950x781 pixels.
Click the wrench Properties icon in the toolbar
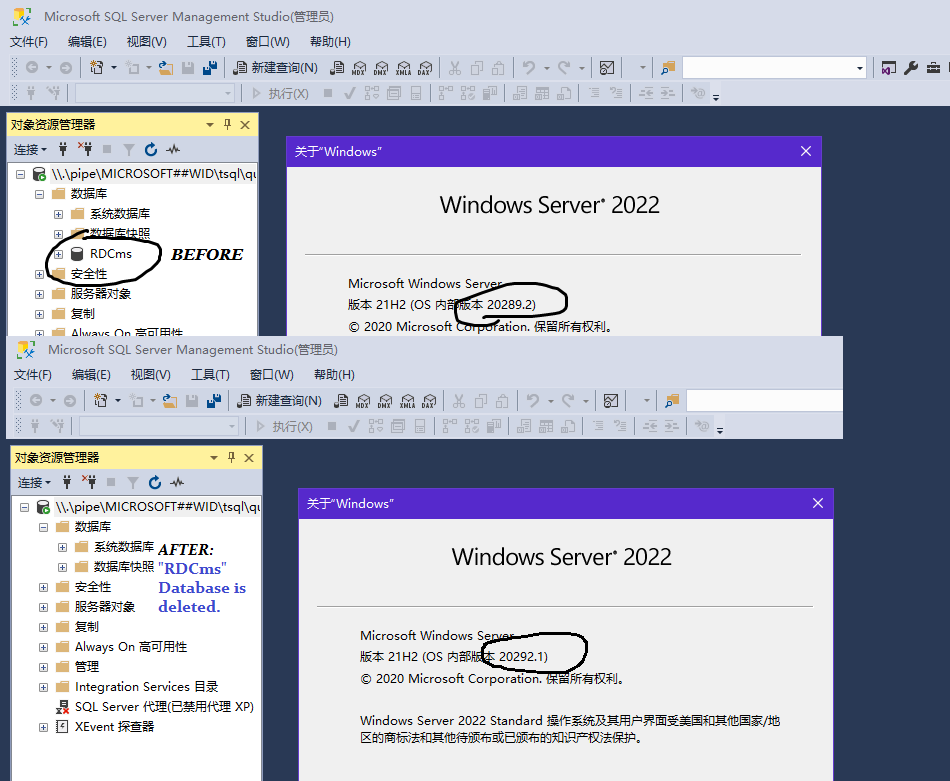[x=911, y=68]
